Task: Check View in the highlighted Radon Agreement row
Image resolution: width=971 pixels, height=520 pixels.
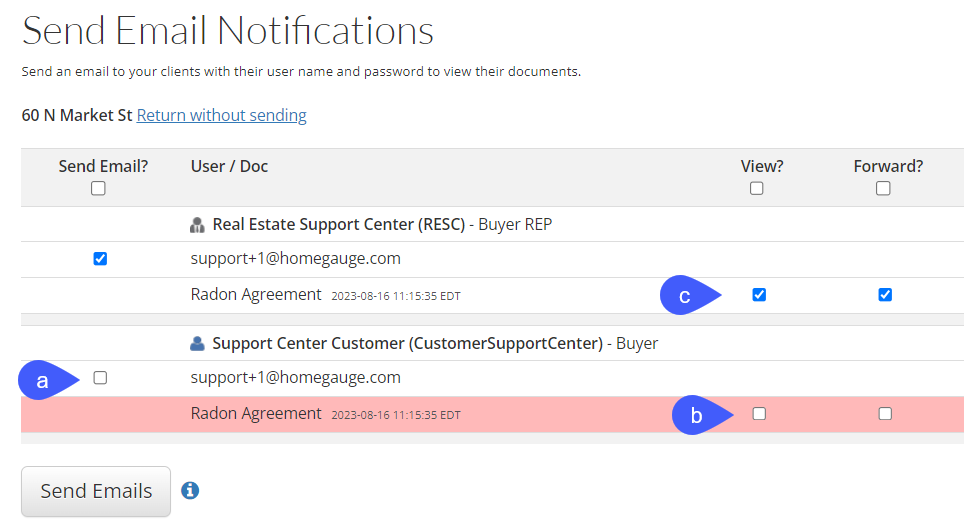Action: point(759,414)
